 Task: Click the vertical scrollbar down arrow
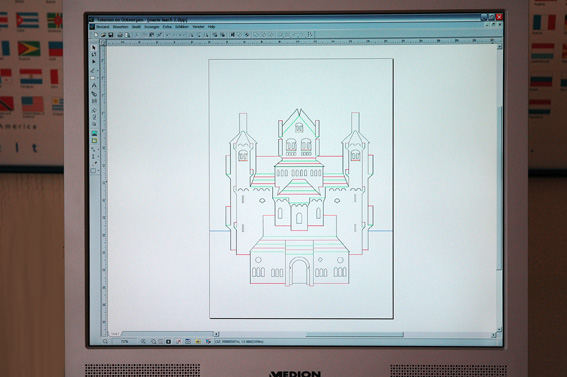pyautogui.click(x=499, y=329)
